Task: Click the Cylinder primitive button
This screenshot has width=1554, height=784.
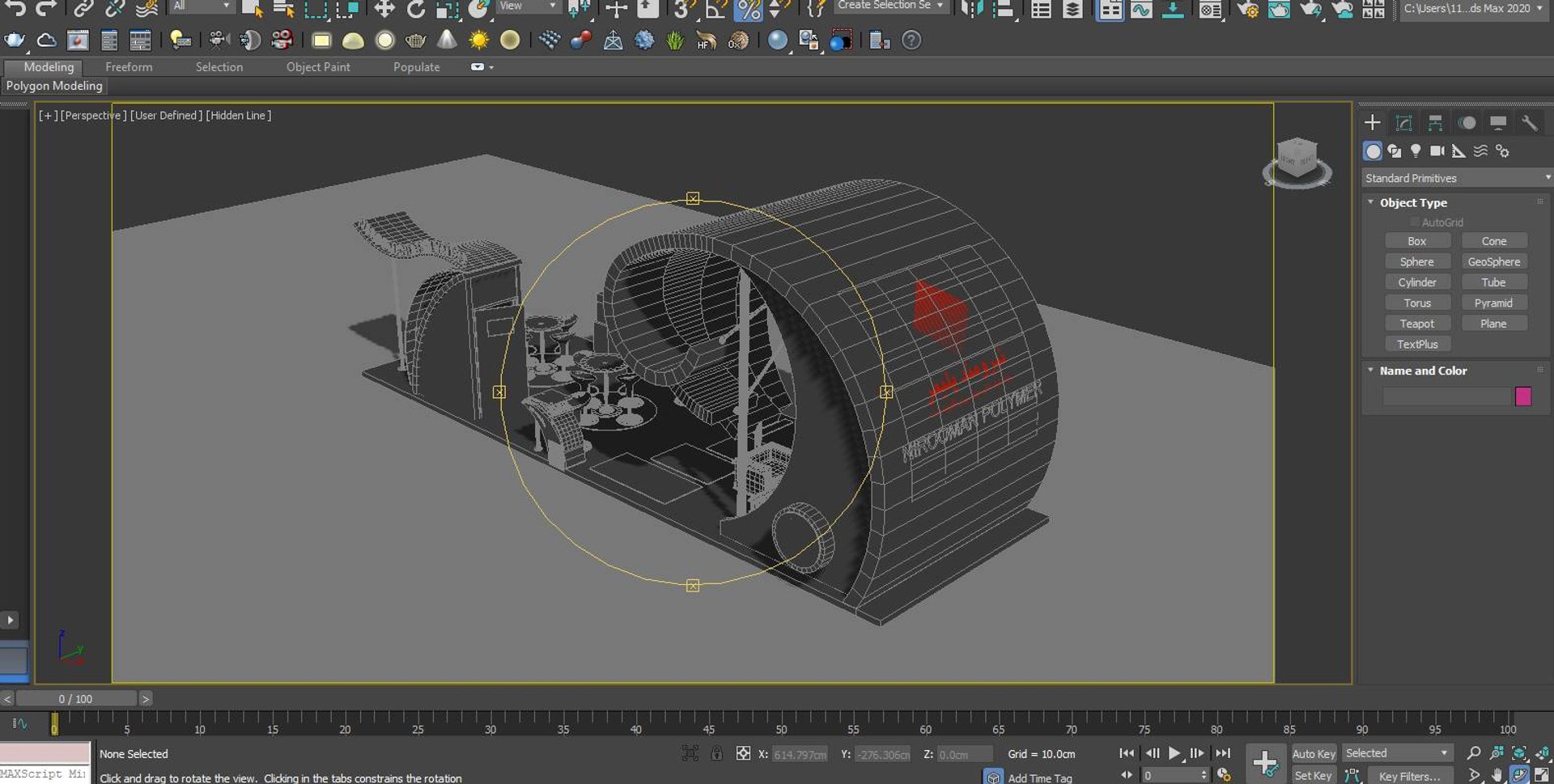Action: (1416, 282)
